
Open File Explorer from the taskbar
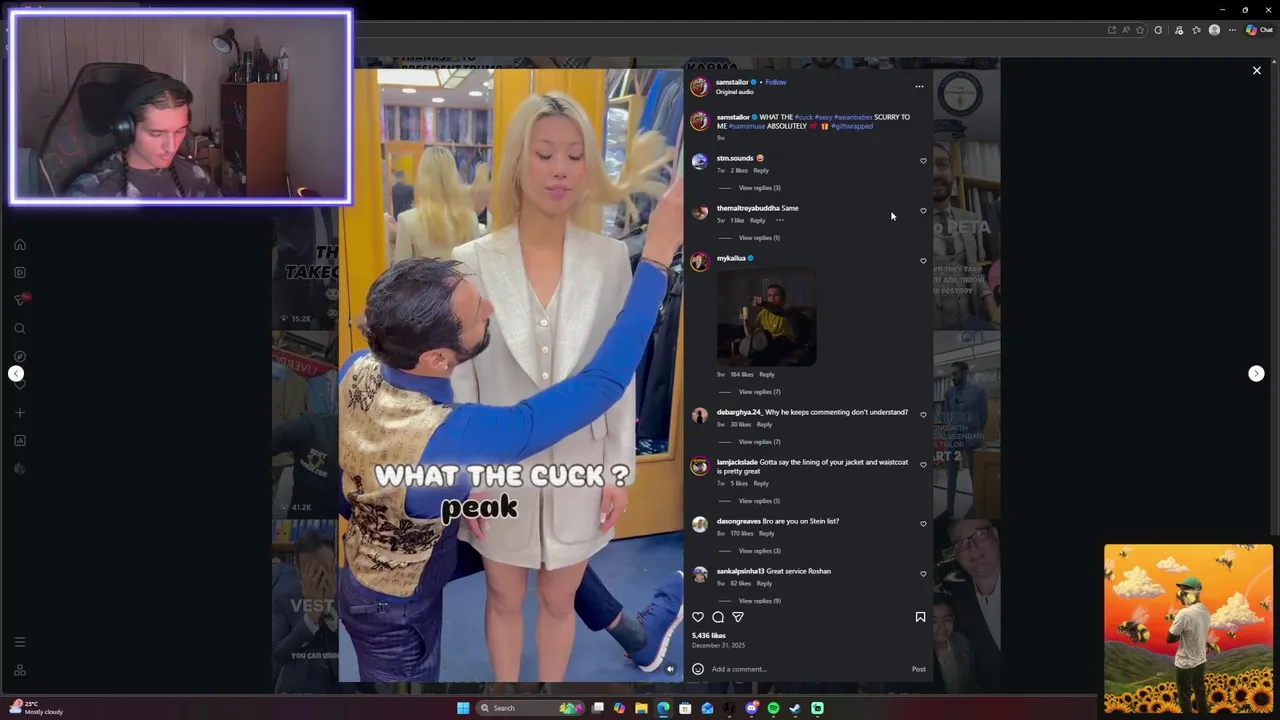tap(641, 708)
